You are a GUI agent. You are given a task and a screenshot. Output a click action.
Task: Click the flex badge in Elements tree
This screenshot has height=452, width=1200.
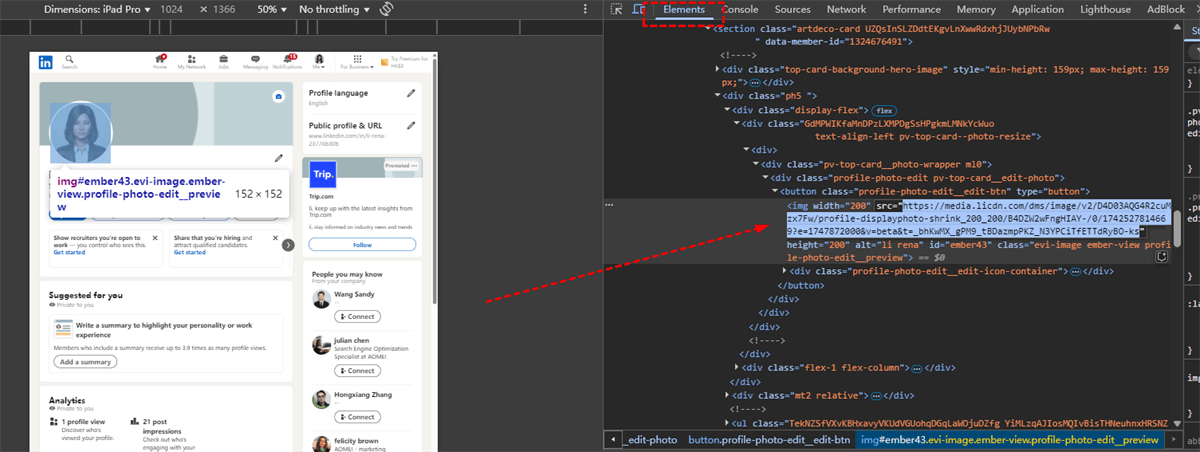pyautogui.click(x=884, y=109)
